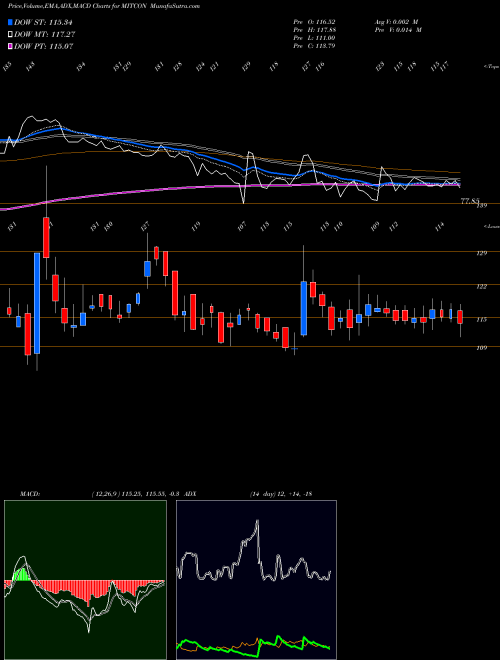This screenshot has height=660, width=500.
Task: Click the 'Pre O: 116.32' value
Action: click(314, 21)
